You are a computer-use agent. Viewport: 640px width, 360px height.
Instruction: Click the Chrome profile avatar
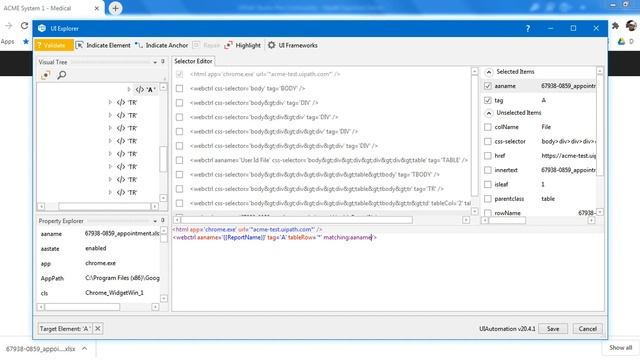tap(631, 26)
